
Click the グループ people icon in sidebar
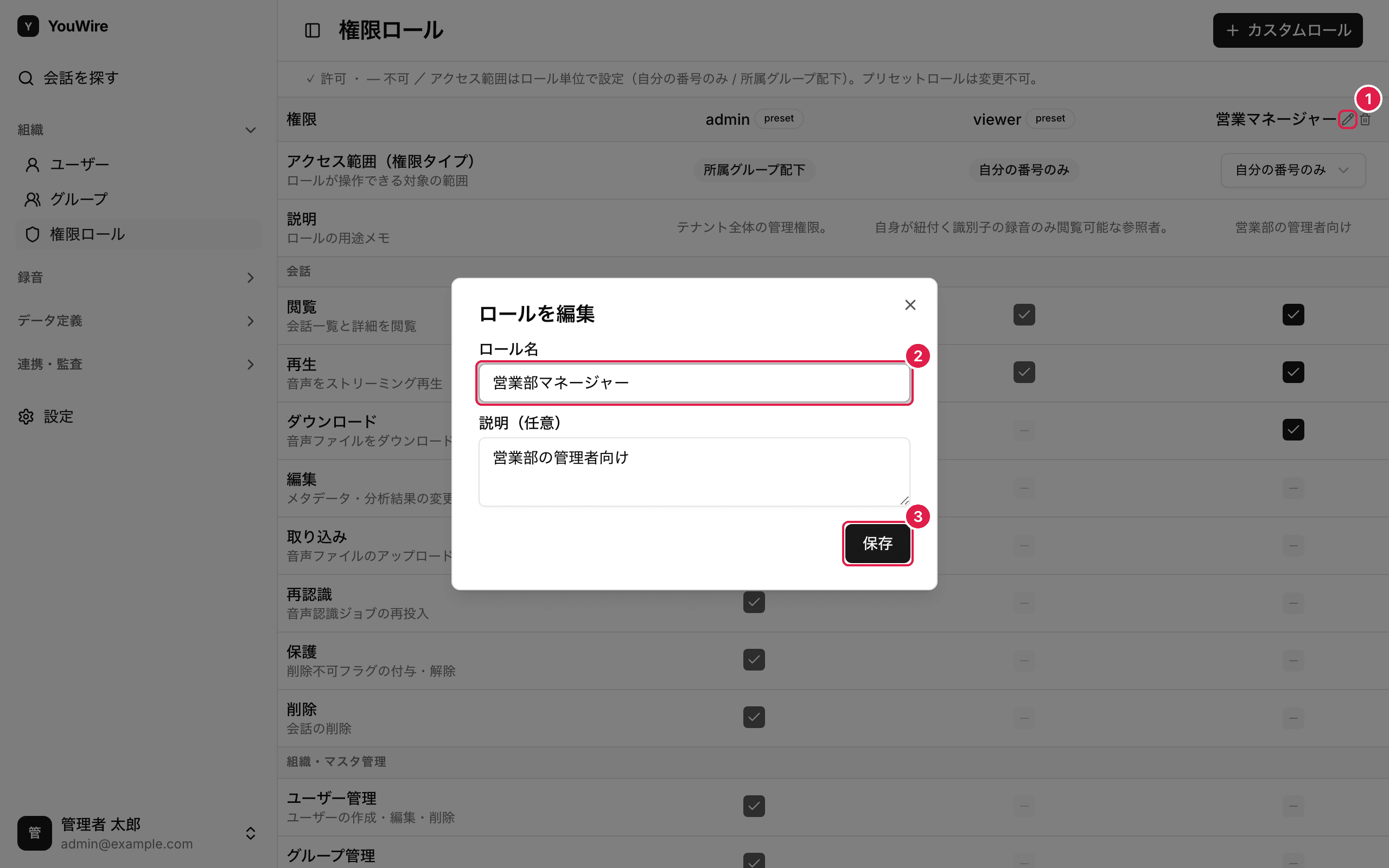[x=33, y=199]
